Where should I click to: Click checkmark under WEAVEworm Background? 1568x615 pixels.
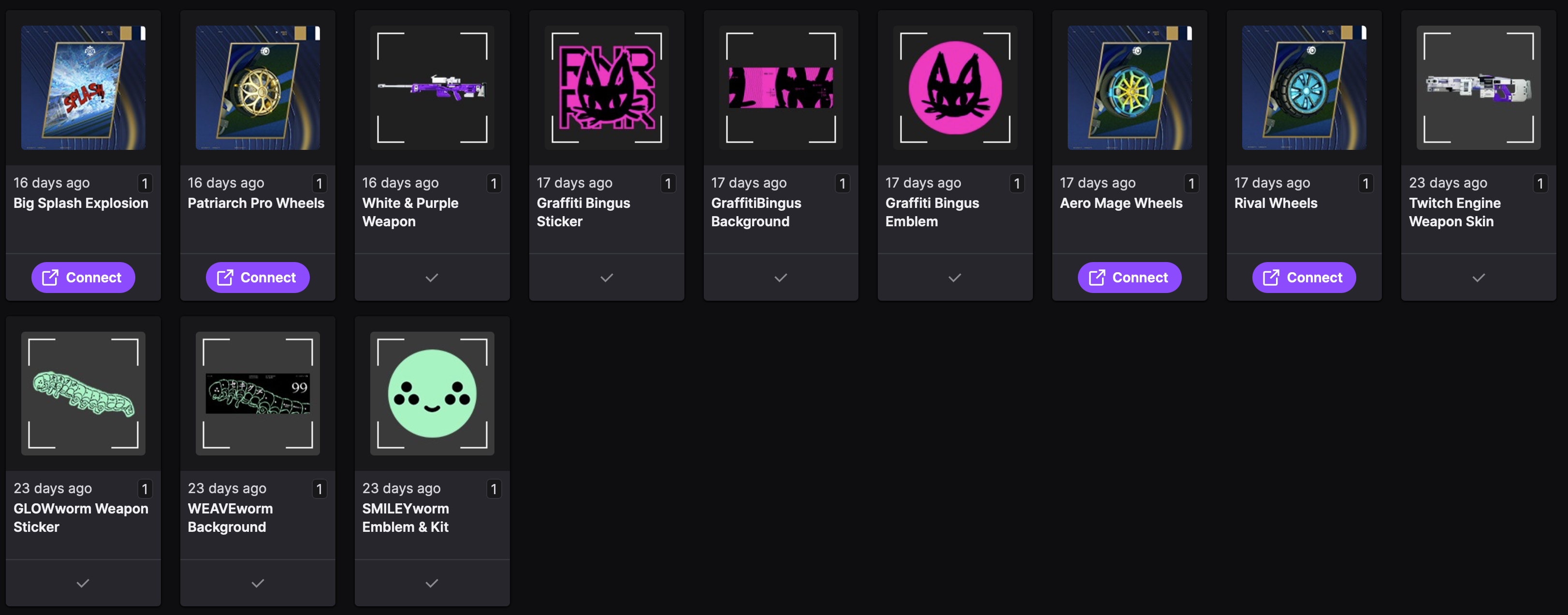[258, 584]
